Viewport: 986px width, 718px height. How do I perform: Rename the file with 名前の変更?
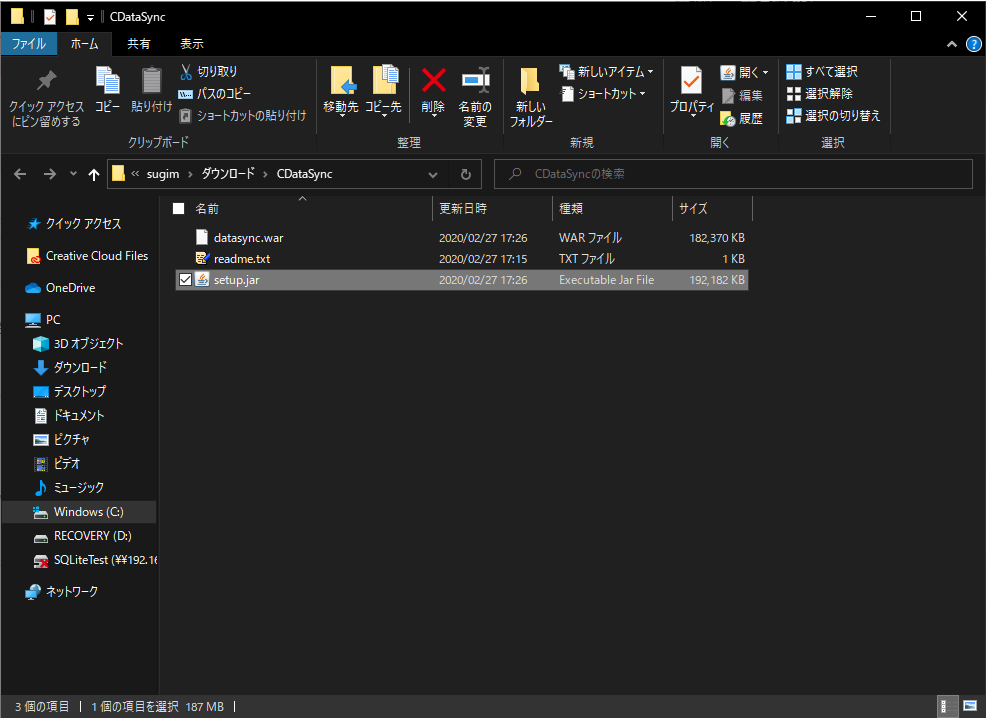coord(475,96)
